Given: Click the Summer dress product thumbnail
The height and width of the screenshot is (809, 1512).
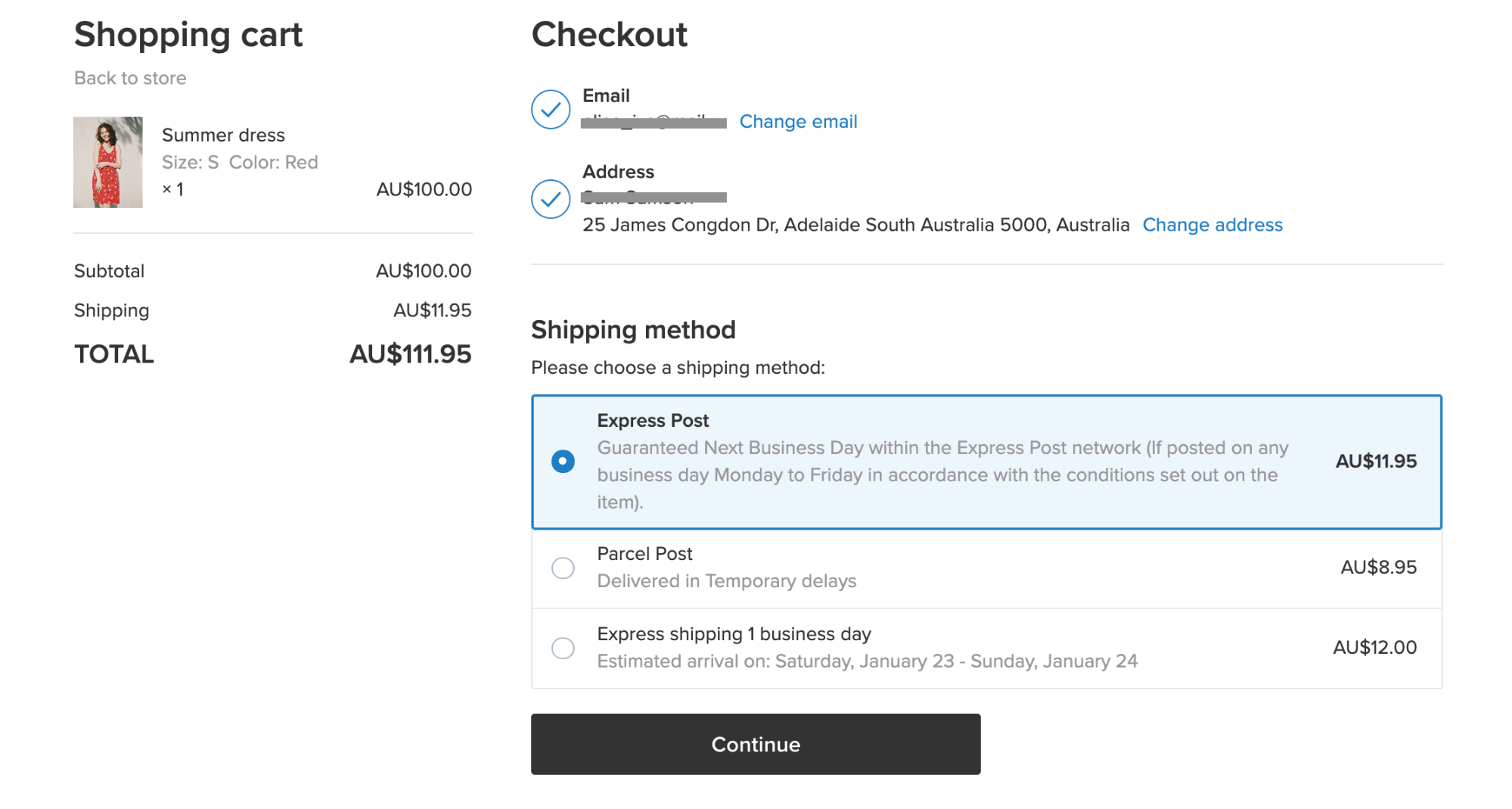Looking at the screenshot, I should click(108, 162).
